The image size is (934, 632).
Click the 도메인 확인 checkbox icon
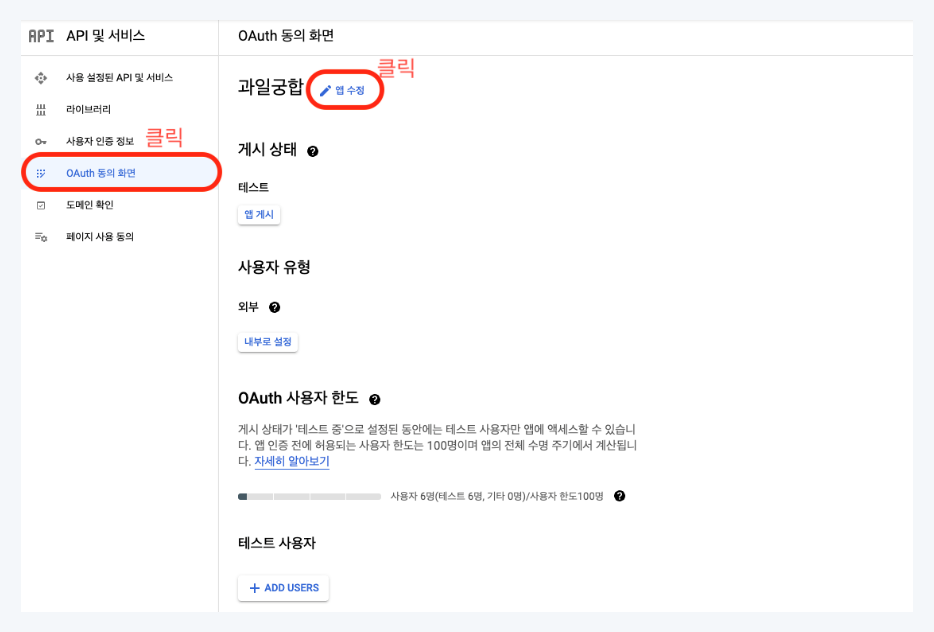coord(40,204)
